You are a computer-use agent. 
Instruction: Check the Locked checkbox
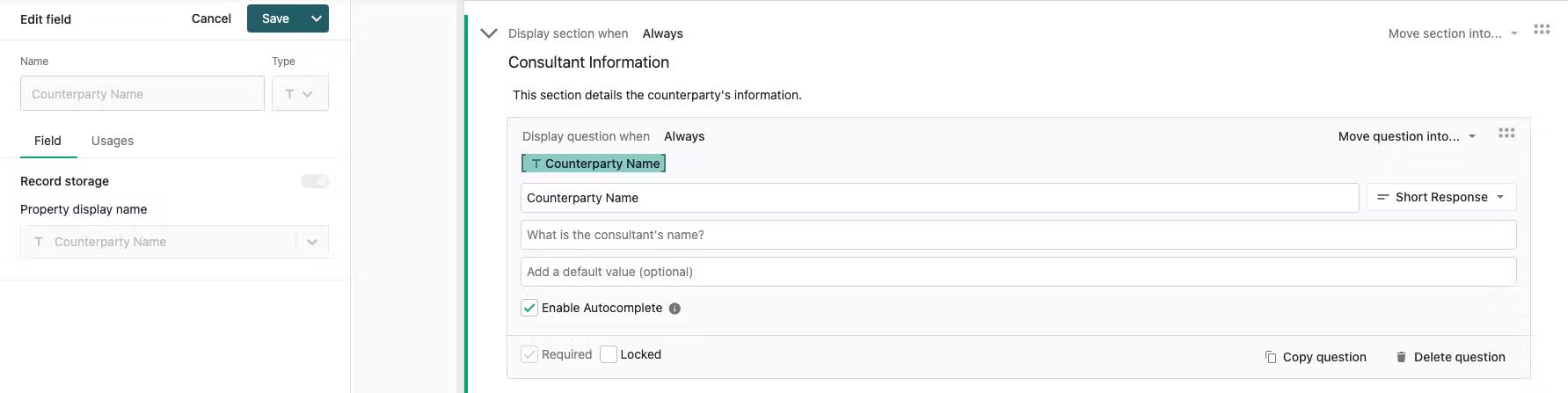(609, 354)
